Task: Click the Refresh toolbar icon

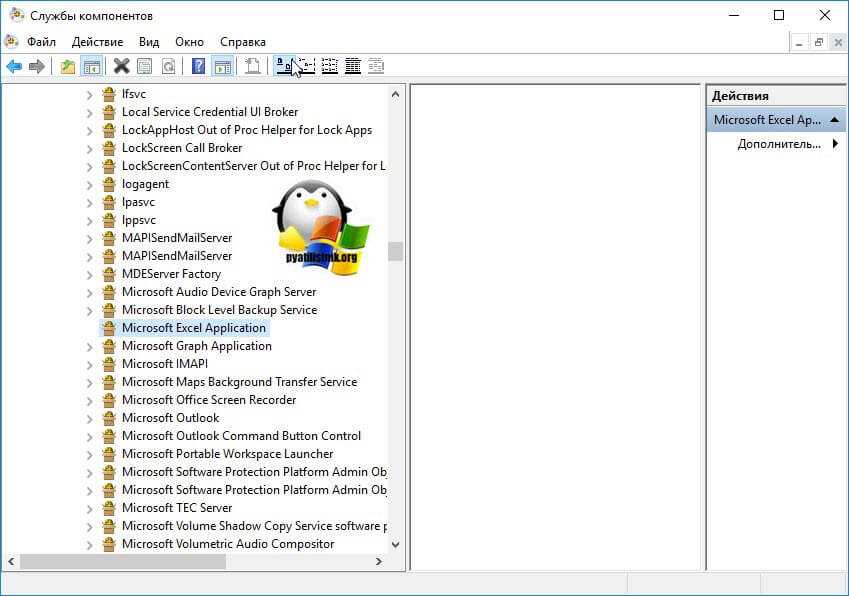Action: 168,67
